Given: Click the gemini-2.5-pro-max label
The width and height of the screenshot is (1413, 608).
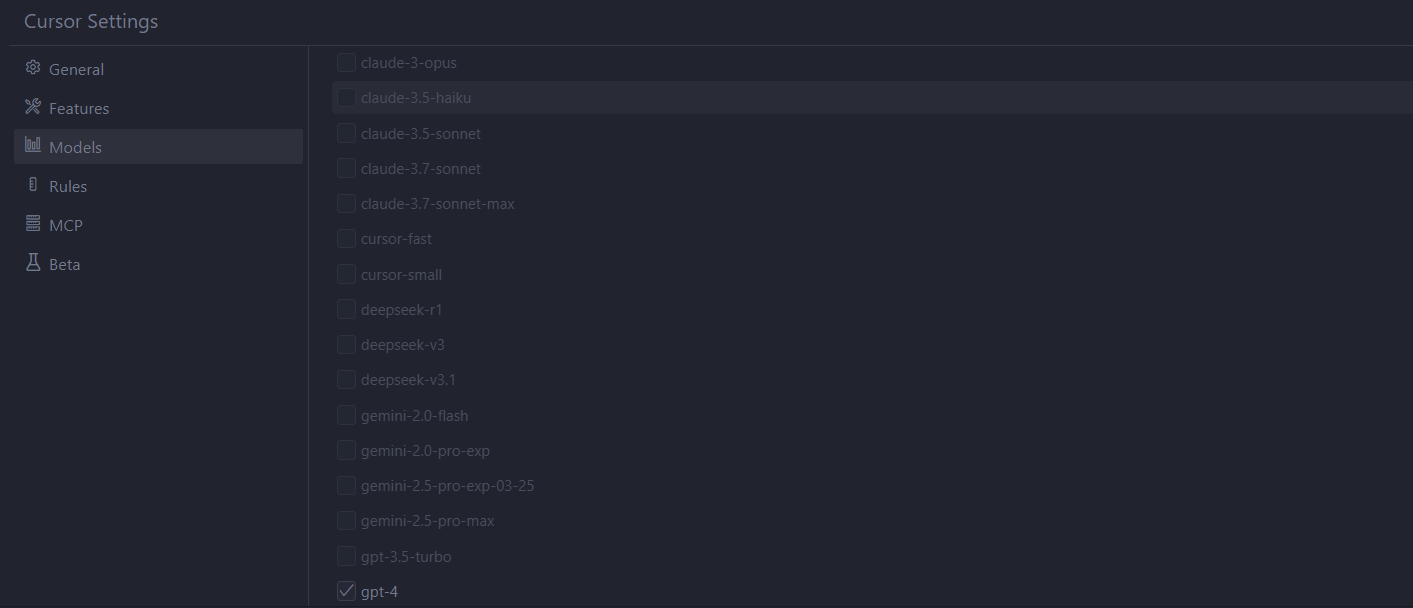Looking at the screenshot, I should click(x=428, y=520).
